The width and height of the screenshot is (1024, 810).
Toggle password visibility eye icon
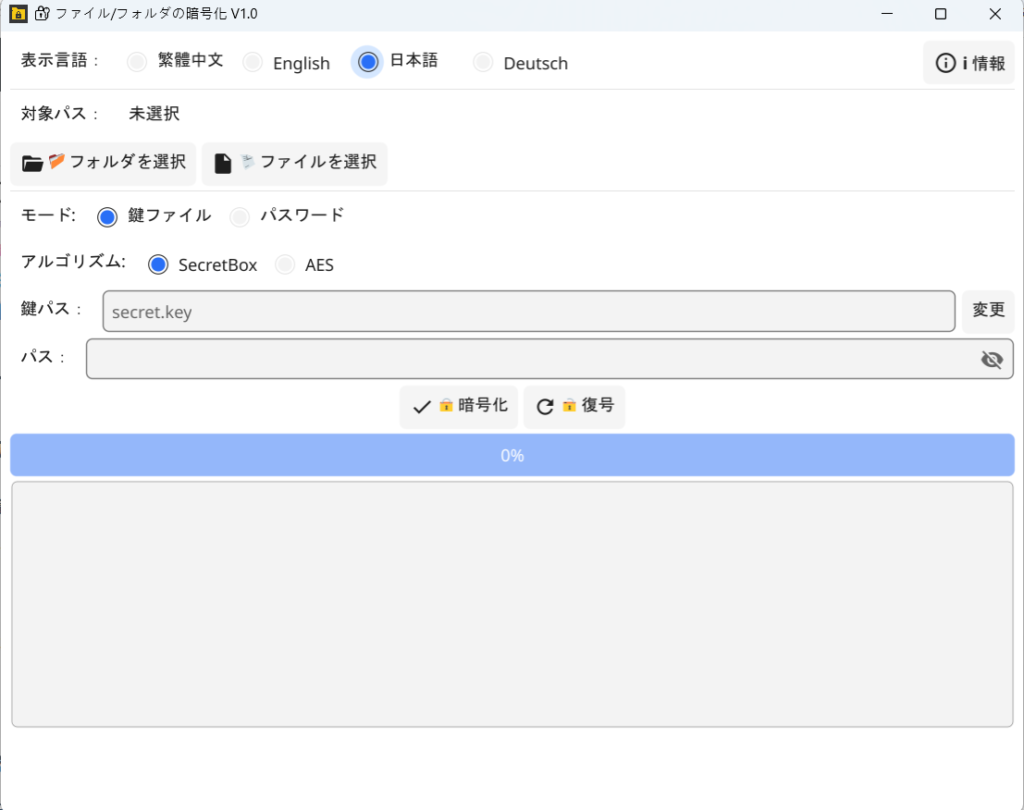[991, 360]
